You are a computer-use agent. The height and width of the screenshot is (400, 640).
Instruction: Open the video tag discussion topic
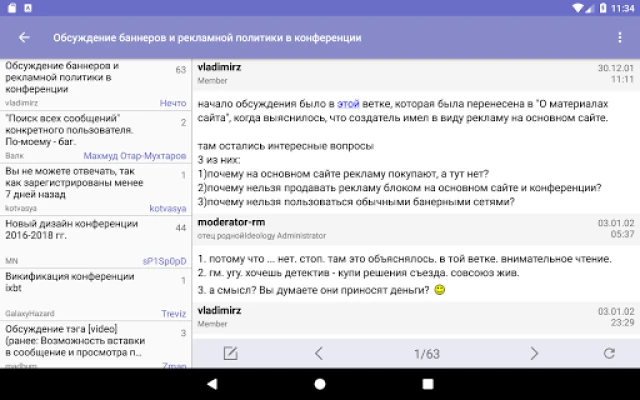[78, 340]
